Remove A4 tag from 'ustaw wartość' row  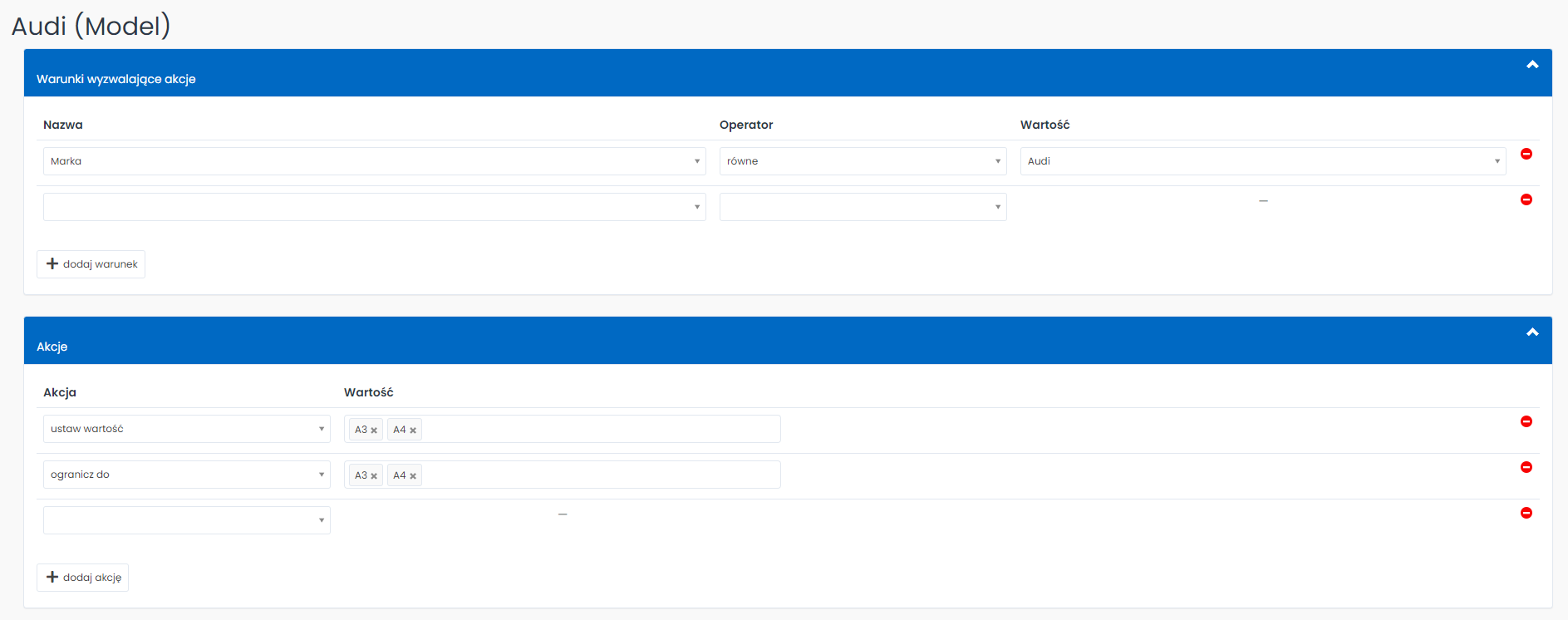(x=413, y=431)
